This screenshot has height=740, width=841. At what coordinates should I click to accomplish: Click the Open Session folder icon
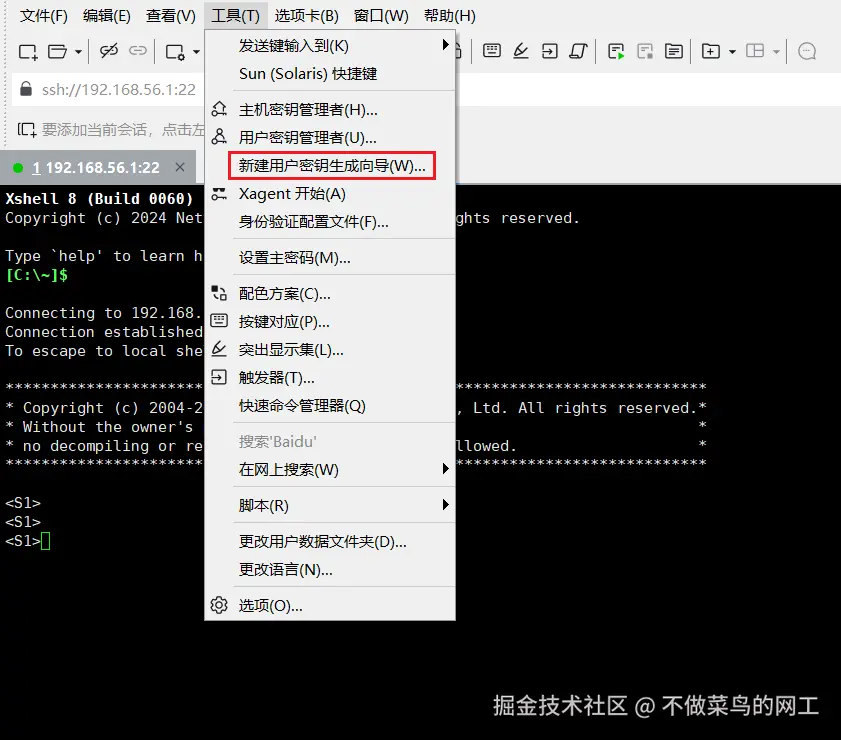point(57,51)
